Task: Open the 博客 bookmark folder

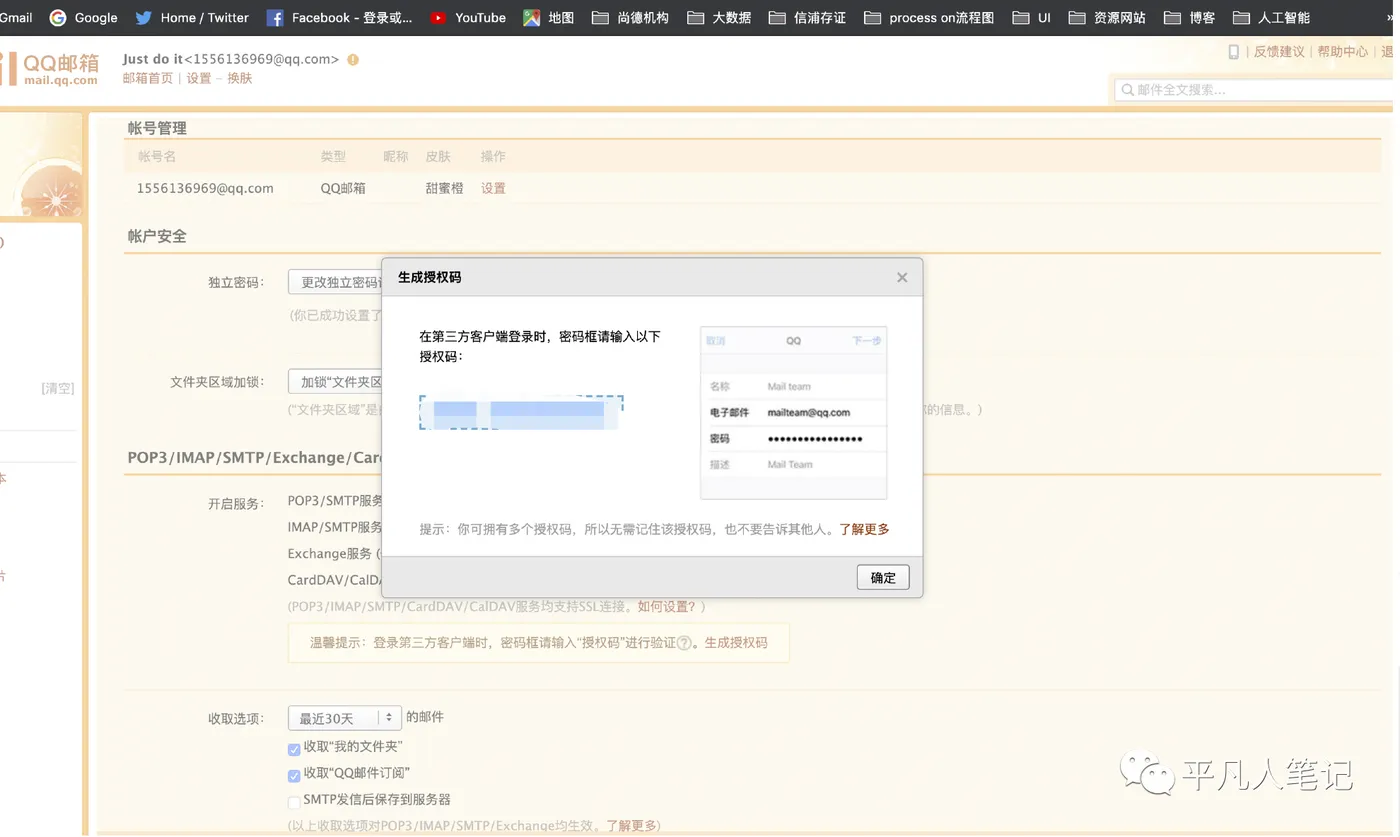Action: pos(1190,17)
